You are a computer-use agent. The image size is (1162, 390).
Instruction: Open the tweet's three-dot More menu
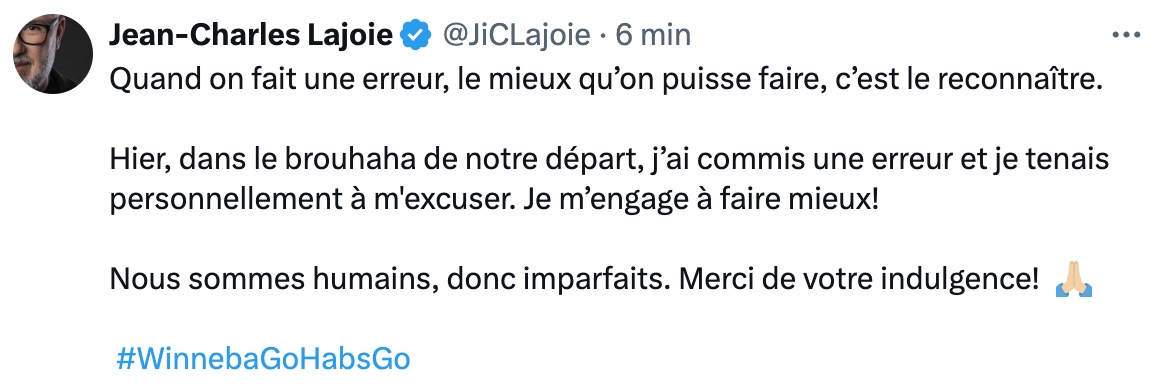pyautogui.click(x=1126, y=35)
